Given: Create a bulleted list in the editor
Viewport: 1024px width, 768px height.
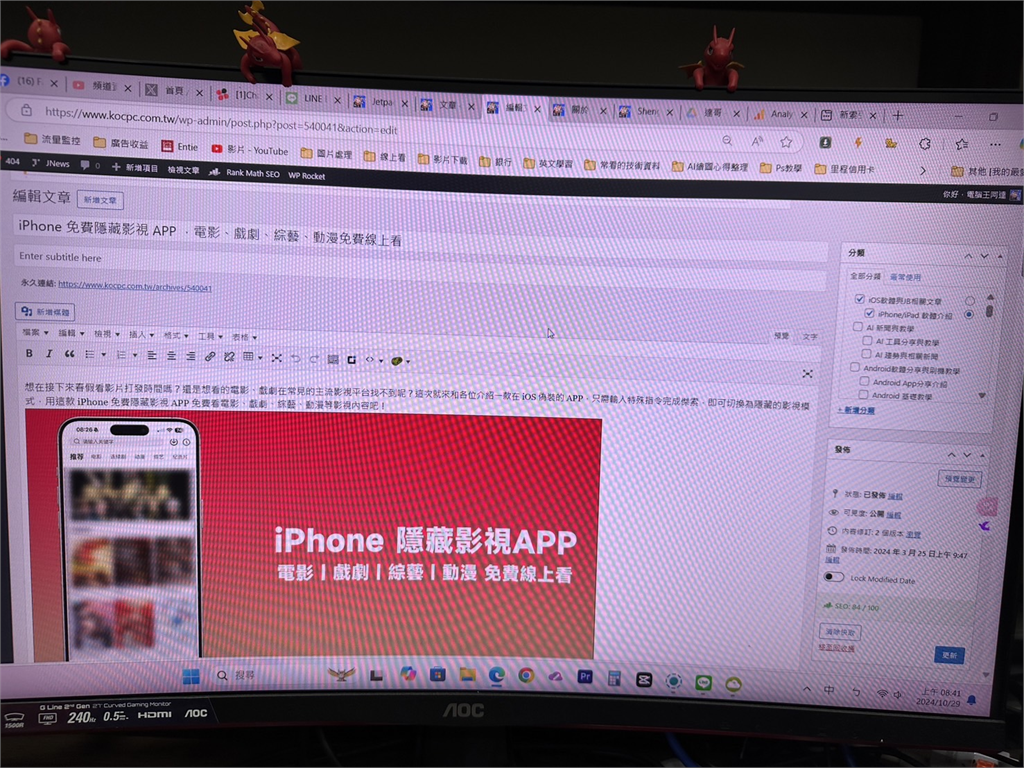Looking at the screenshot, I should [90, 355].
